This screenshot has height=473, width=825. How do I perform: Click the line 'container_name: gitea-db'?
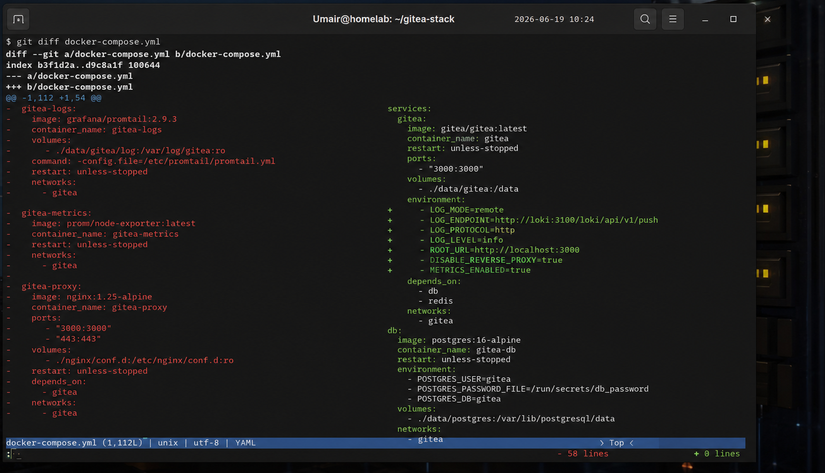(x=456, y=350)
